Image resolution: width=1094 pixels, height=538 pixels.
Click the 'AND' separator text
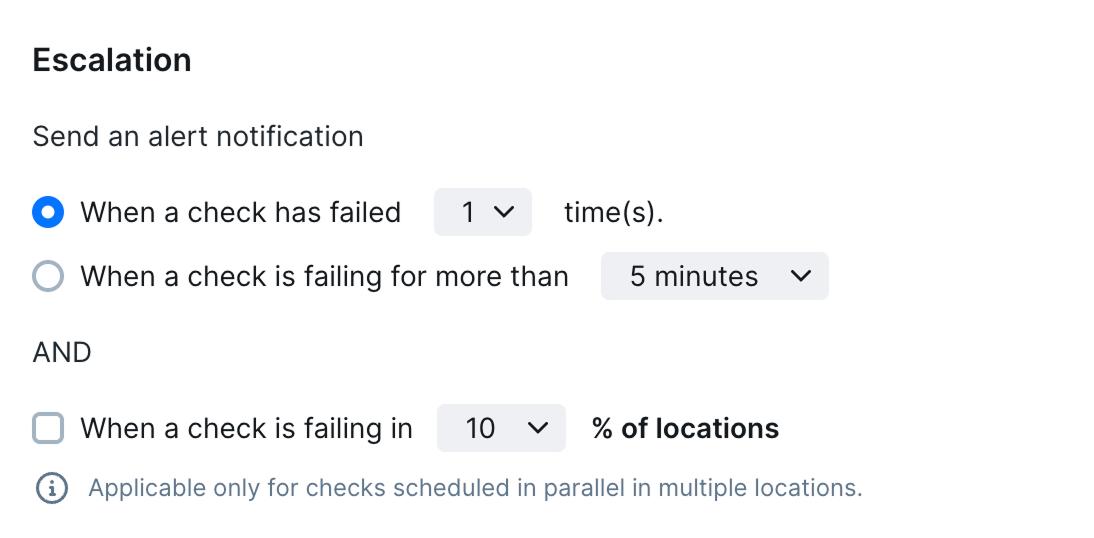click(62, 352)
